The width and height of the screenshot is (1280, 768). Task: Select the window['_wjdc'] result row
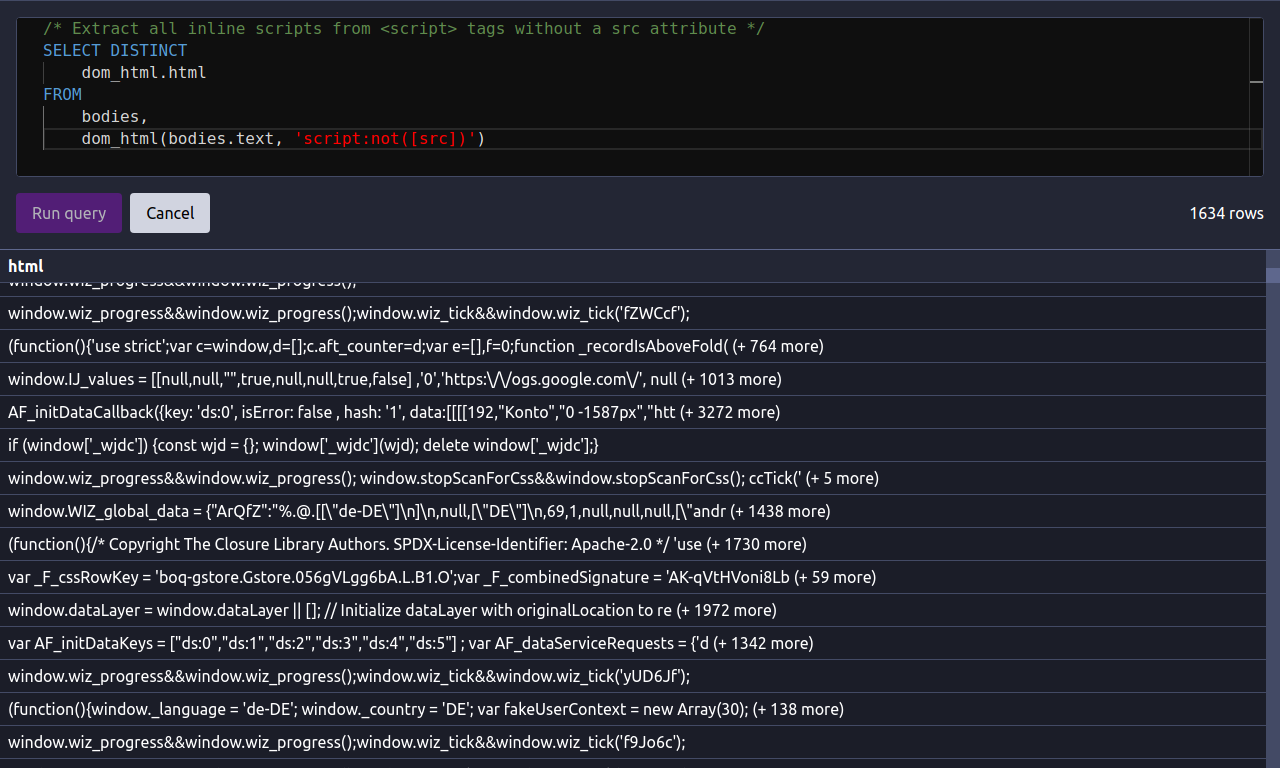(x=303, y=445)
